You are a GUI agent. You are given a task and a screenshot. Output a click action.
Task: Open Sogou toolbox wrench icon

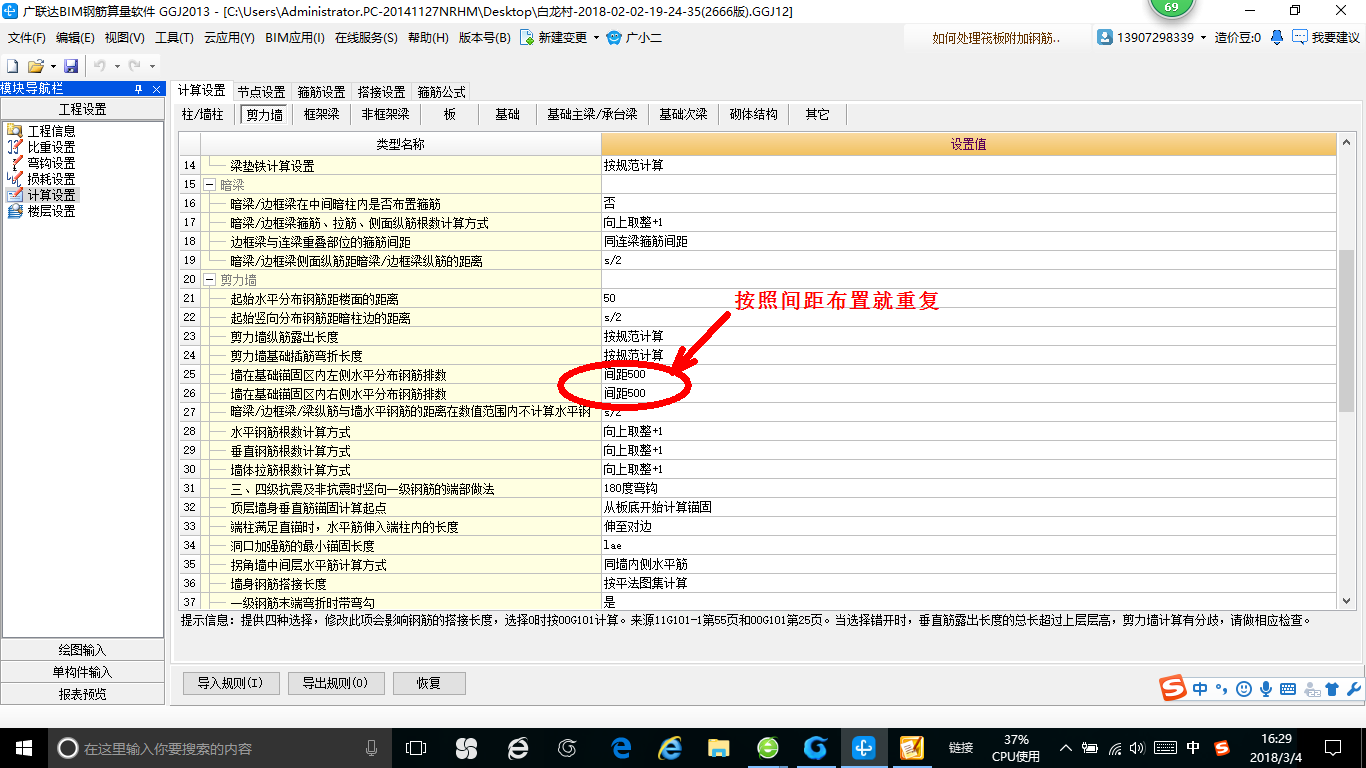coord(1354,689)
